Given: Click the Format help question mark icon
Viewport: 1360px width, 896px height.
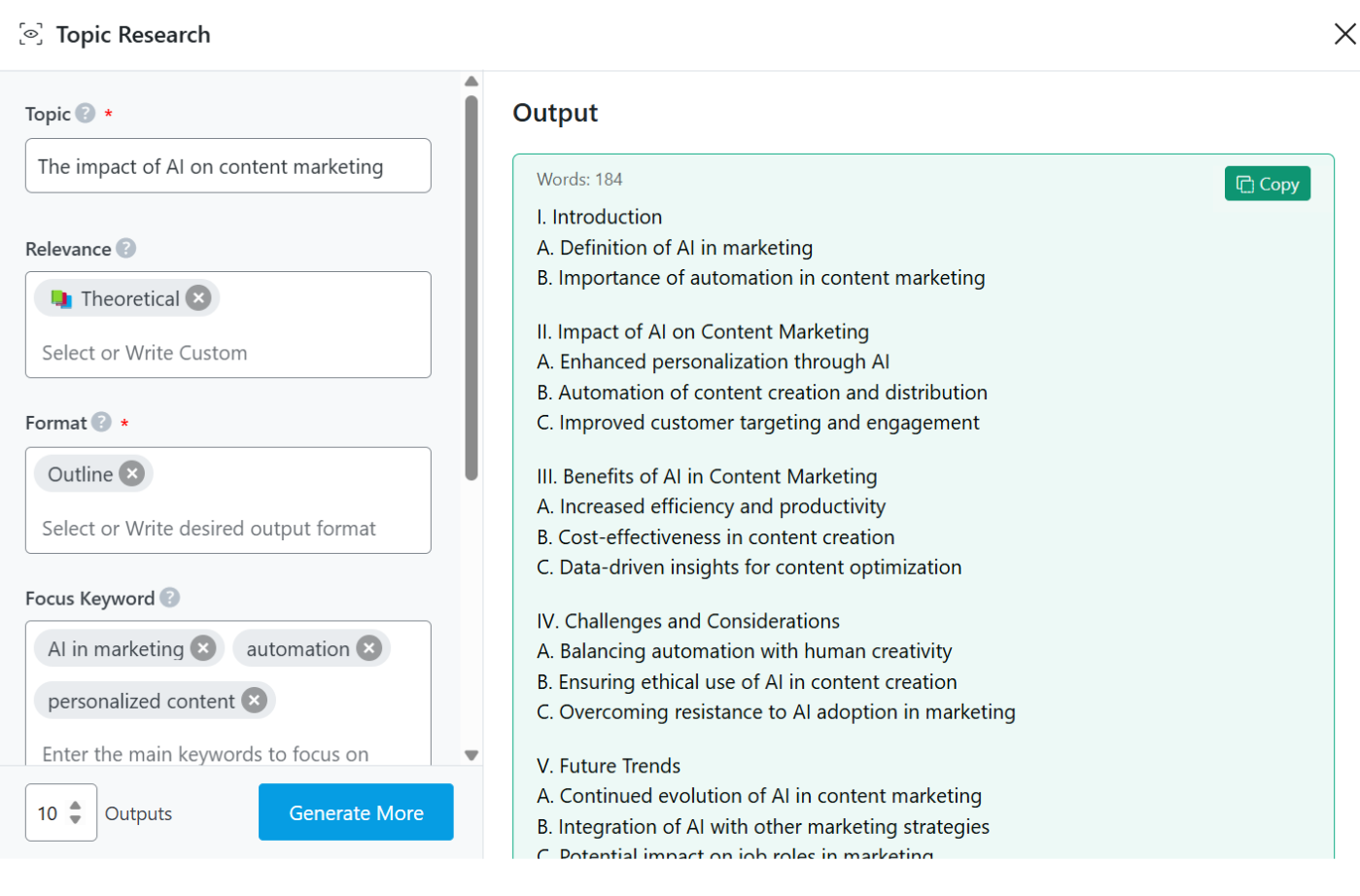Looking at the screenshot, I should point(101,423).
